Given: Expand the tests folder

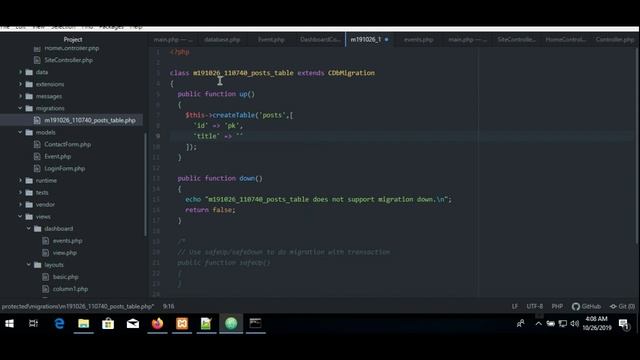Looking at the screenshot, I should [x=20, y=192].
